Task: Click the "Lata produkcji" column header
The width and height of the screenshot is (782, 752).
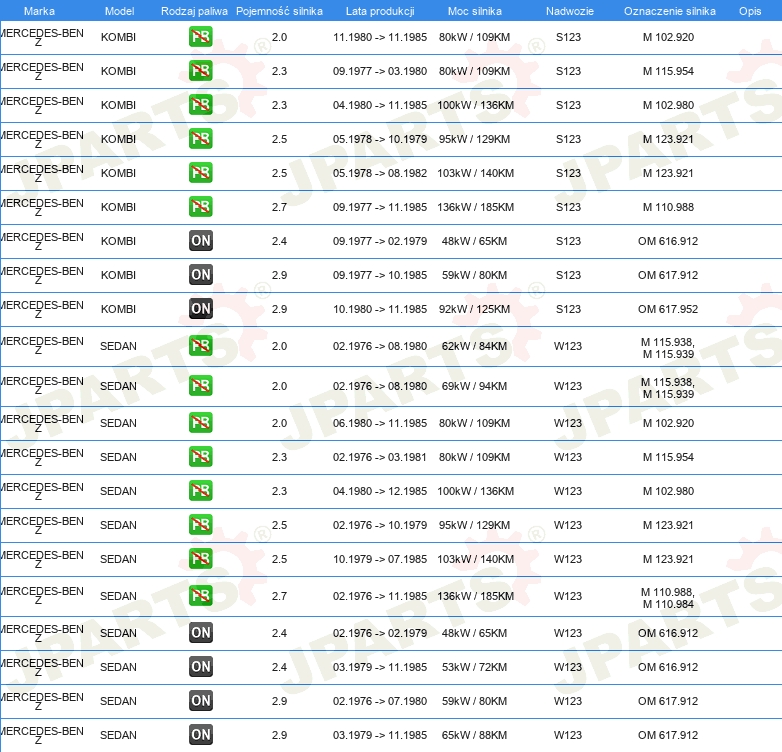Action: point(379,11)
